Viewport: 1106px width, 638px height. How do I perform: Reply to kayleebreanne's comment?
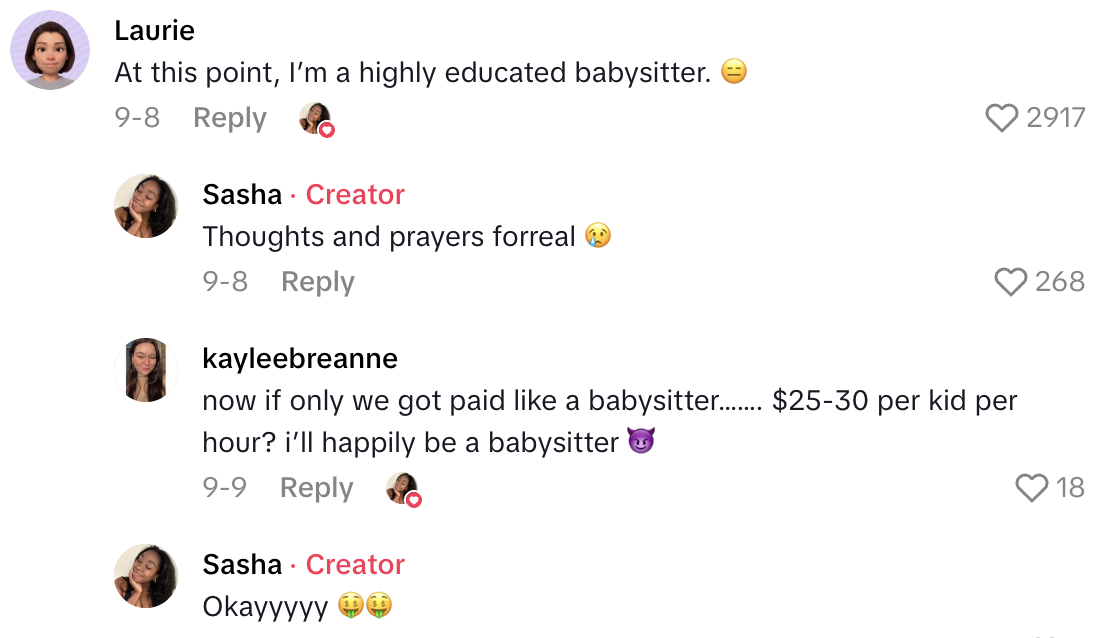[x=317, y=488]
